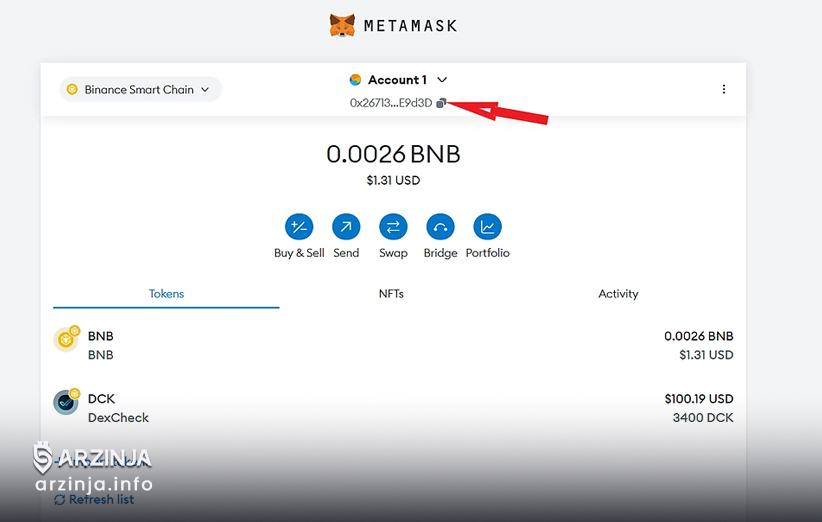Click the 0.0026 BNB amount in token list

point(699,336)
